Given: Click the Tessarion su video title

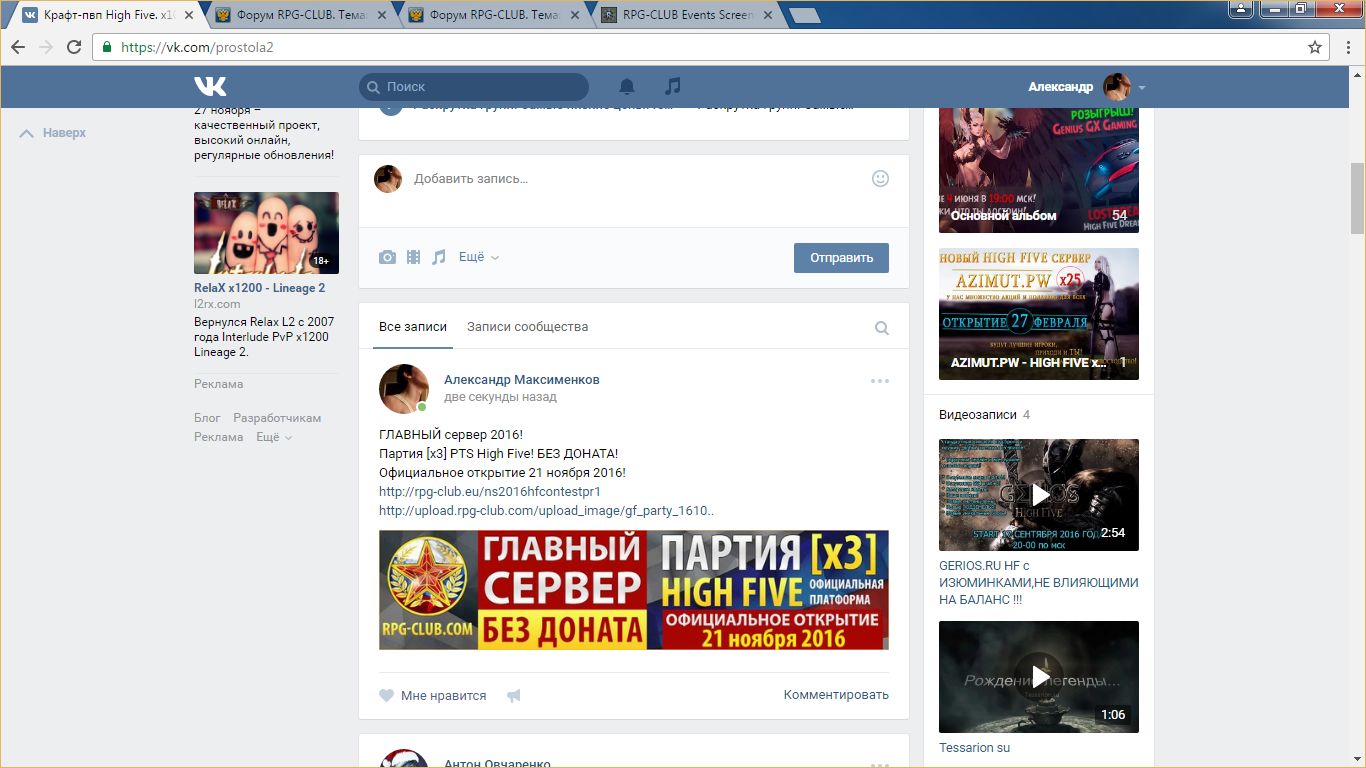Looking at the screenshot, I should click(974, 747).
